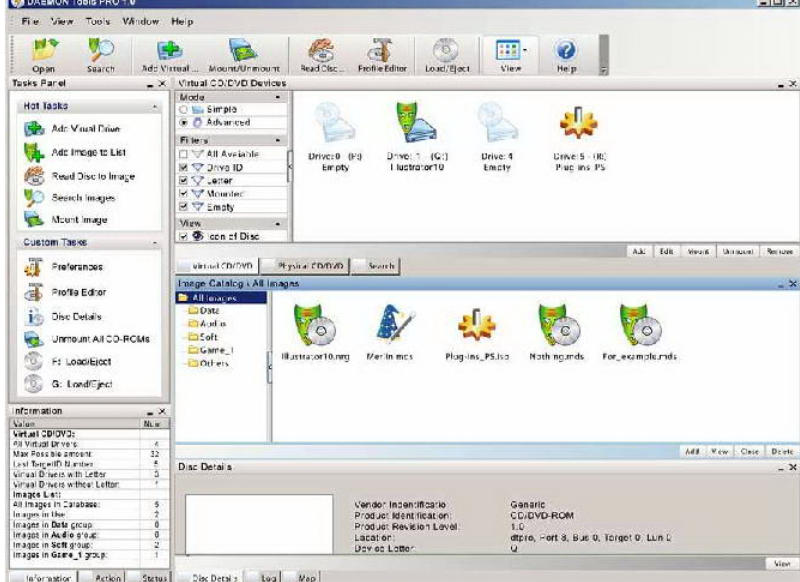Click the Remove button in the devices panel
The height and width of the screenshot is (582, 800).
(779, 251)
